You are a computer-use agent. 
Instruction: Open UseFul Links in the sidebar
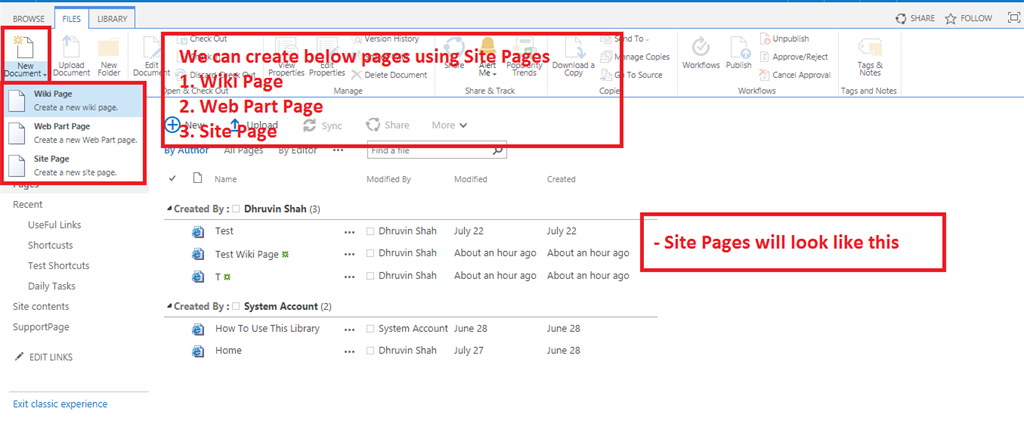pos(54,225)
